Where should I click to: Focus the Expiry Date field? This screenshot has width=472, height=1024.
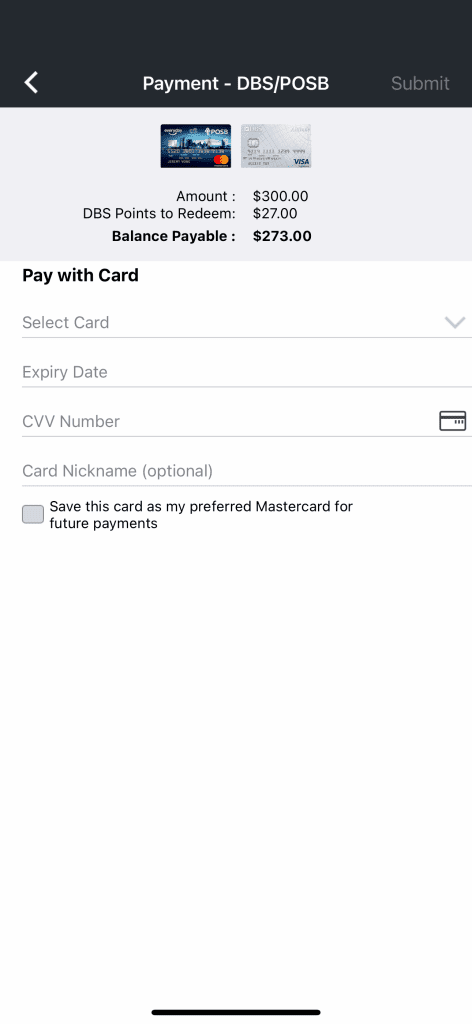[x=247, y=372]
